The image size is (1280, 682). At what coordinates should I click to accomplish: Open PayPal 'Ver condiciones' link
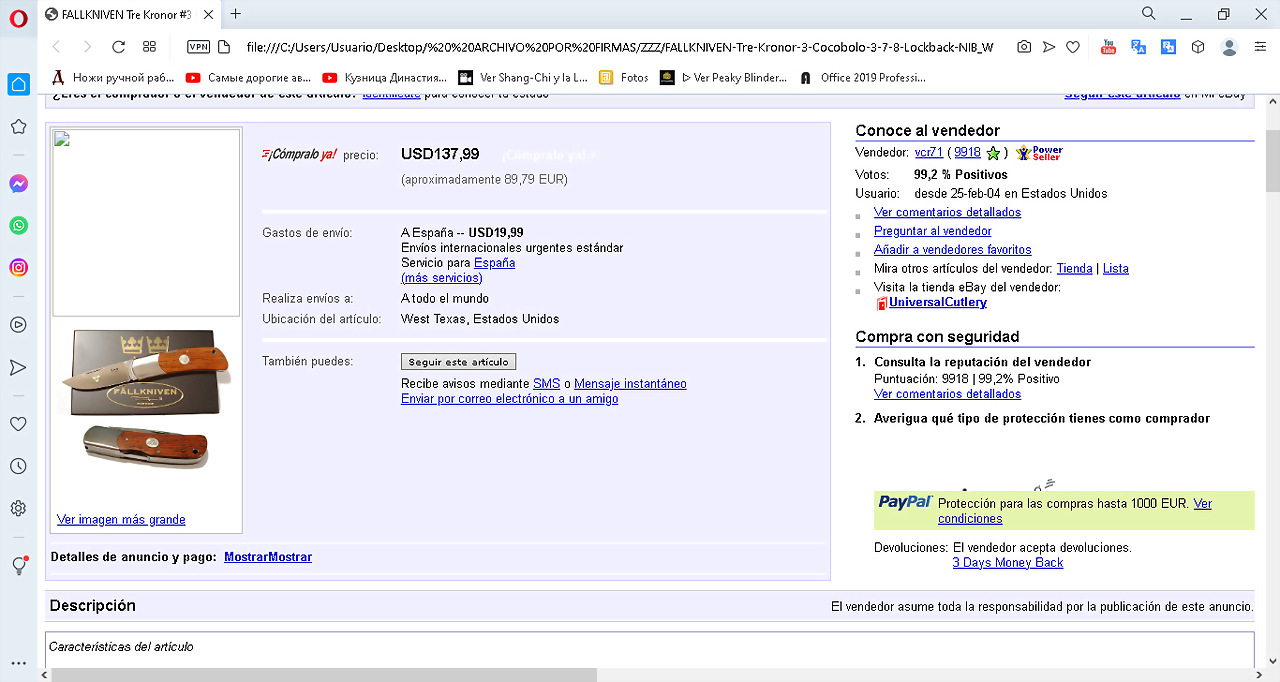pos(1075,511)
